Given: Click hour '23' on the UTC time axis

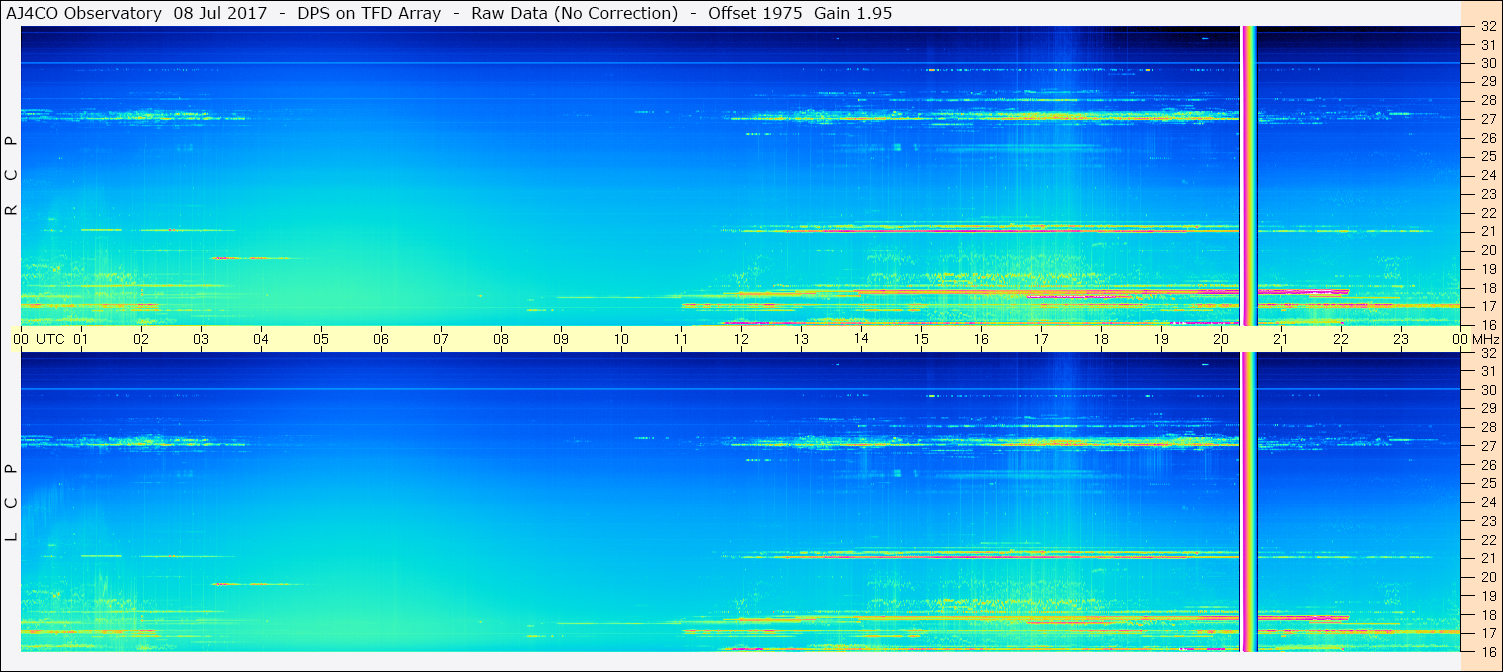Looking at the screenshot, I should (x=1401, y=339).
